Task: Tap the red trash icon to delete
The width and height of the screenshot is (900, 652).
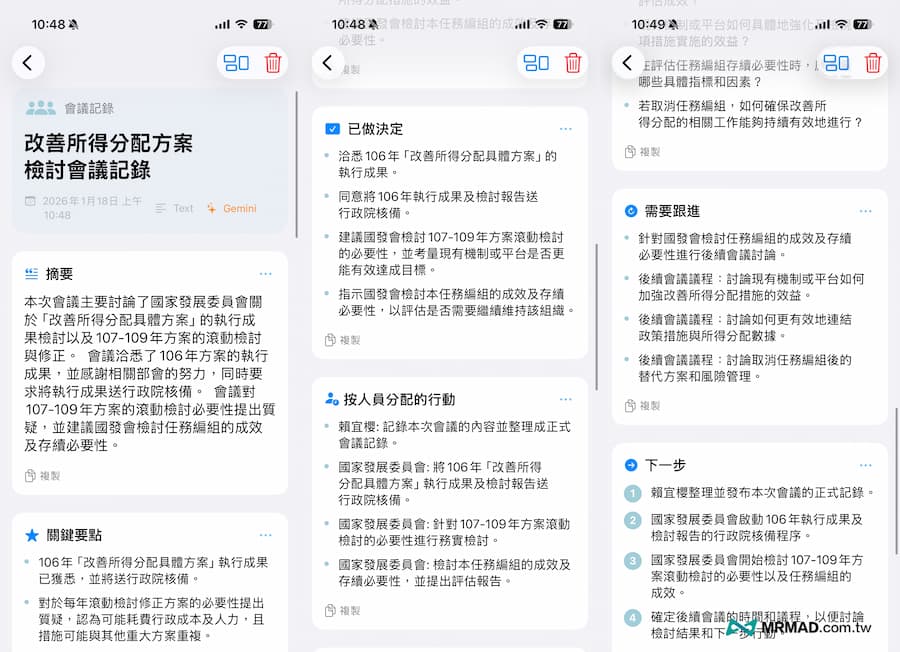Action: pos(275,62)
